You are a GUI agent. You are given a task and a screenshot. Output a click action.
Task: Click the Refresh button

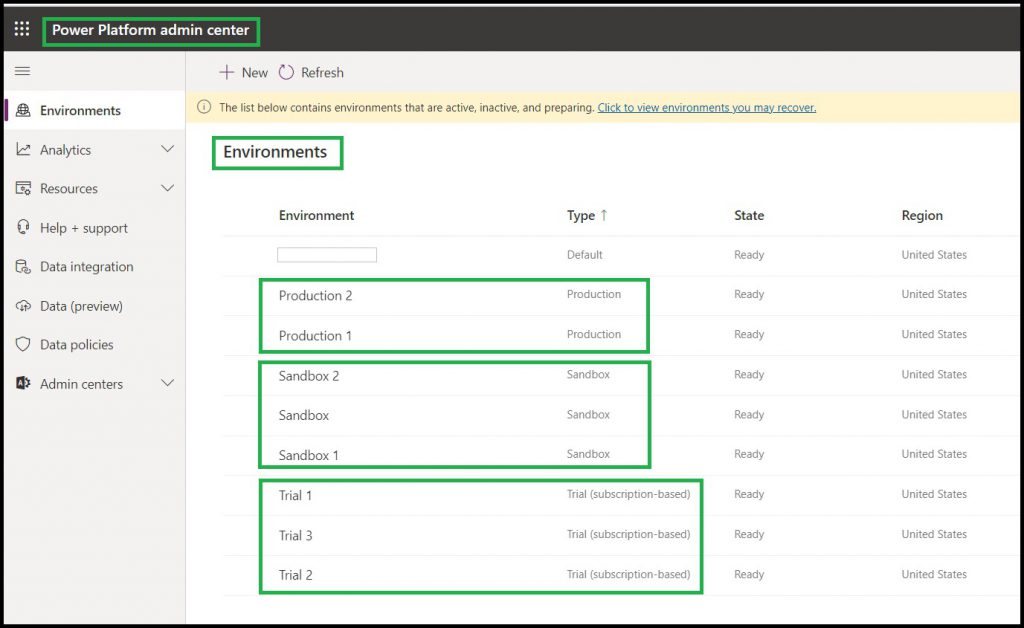click(311, 72)
